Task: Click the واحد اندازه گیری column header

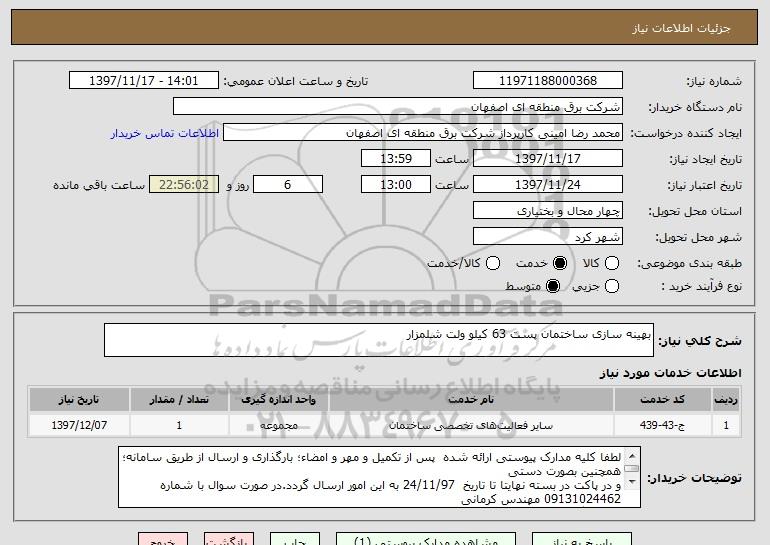Action: 278,400
